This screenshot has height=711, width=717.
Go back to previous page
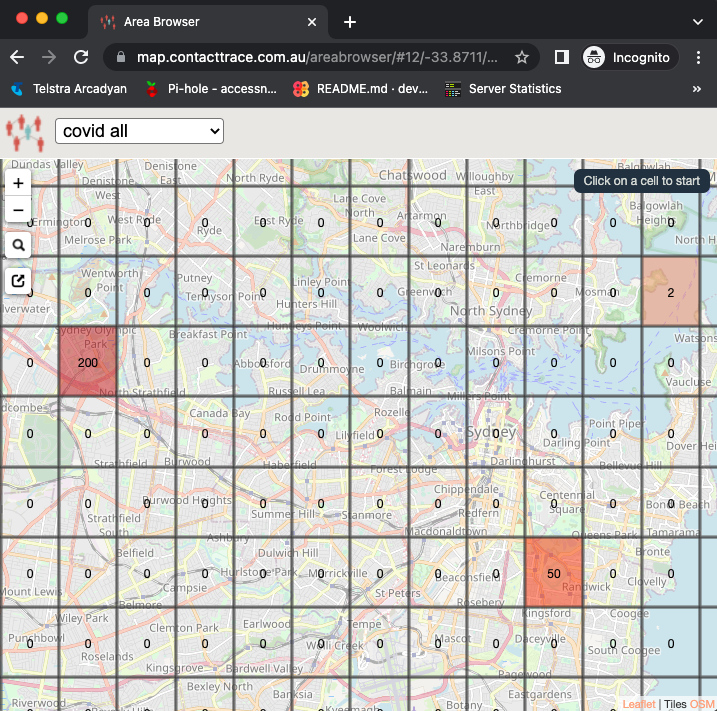(17, 58)
